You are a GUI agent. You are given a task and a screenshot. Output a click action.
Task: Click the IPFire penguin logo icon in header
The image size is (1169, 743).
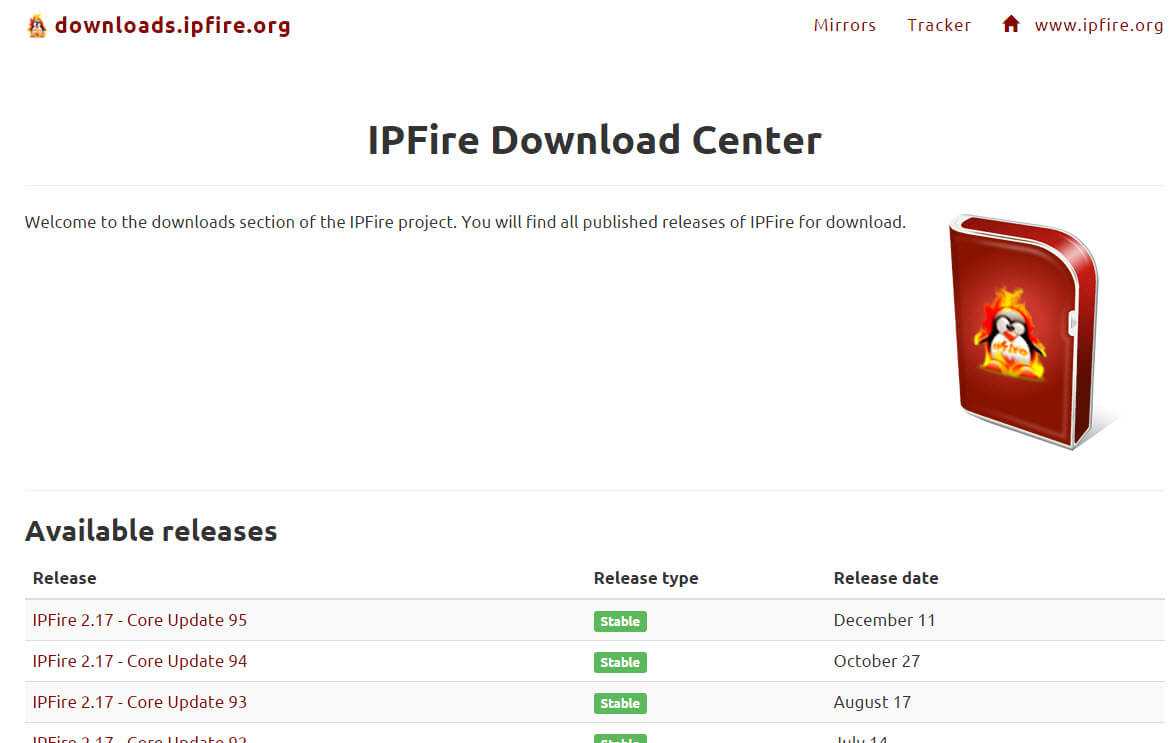pos(37,26)
